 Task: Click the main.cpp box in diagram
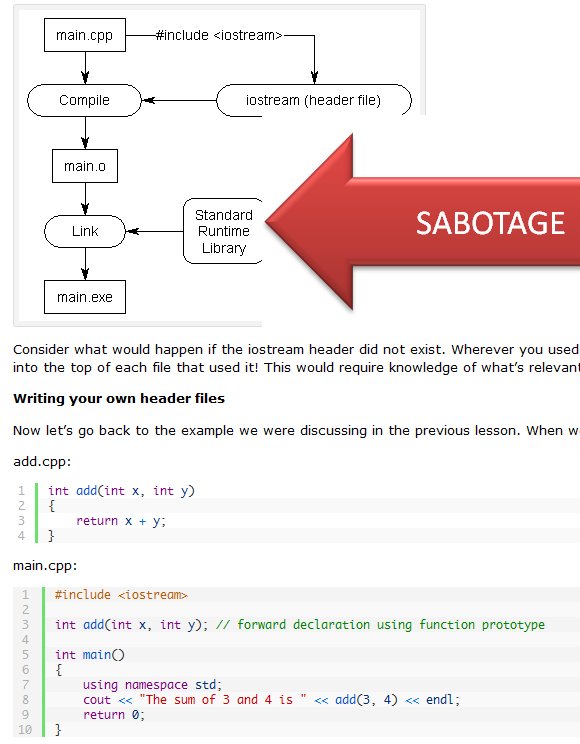click(x=85, y=35)
